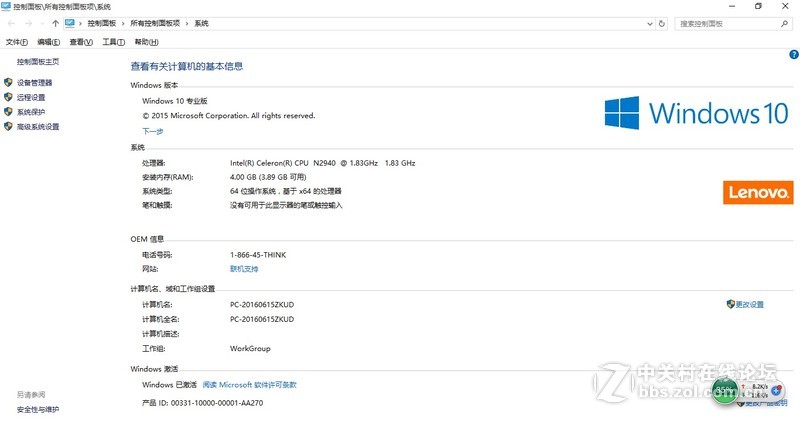Click the 4.00 GB RAM value
Image resolution: width=800 pixels, height=426 pixels.
click(268, 177)
